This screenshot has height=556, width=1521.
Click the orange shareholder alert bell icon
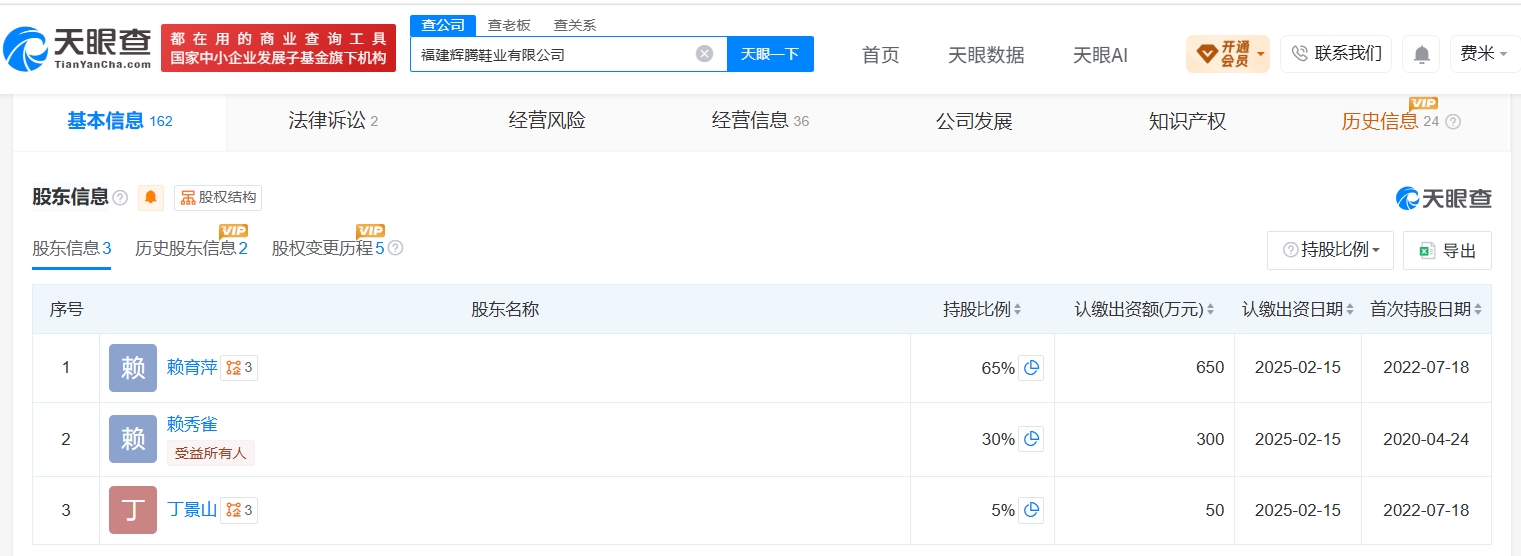pyautogui.click(x=151, y=197)
